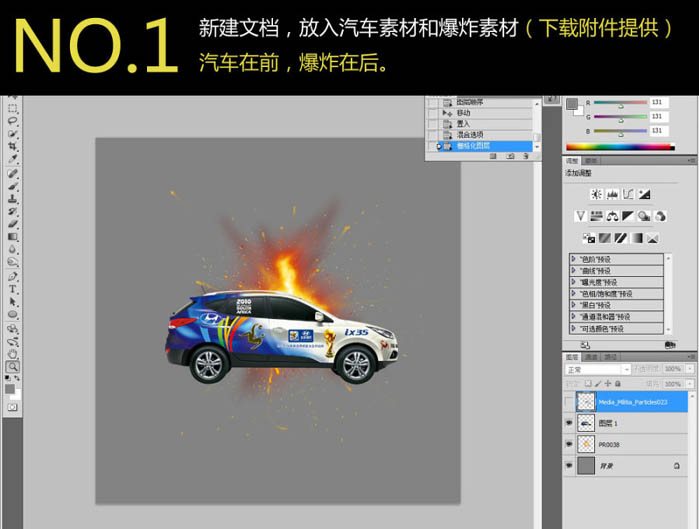Show the Media_Militia_Particles023 layer
The image size is (699, 529).
pyautogui.click(x=569, y=402)
